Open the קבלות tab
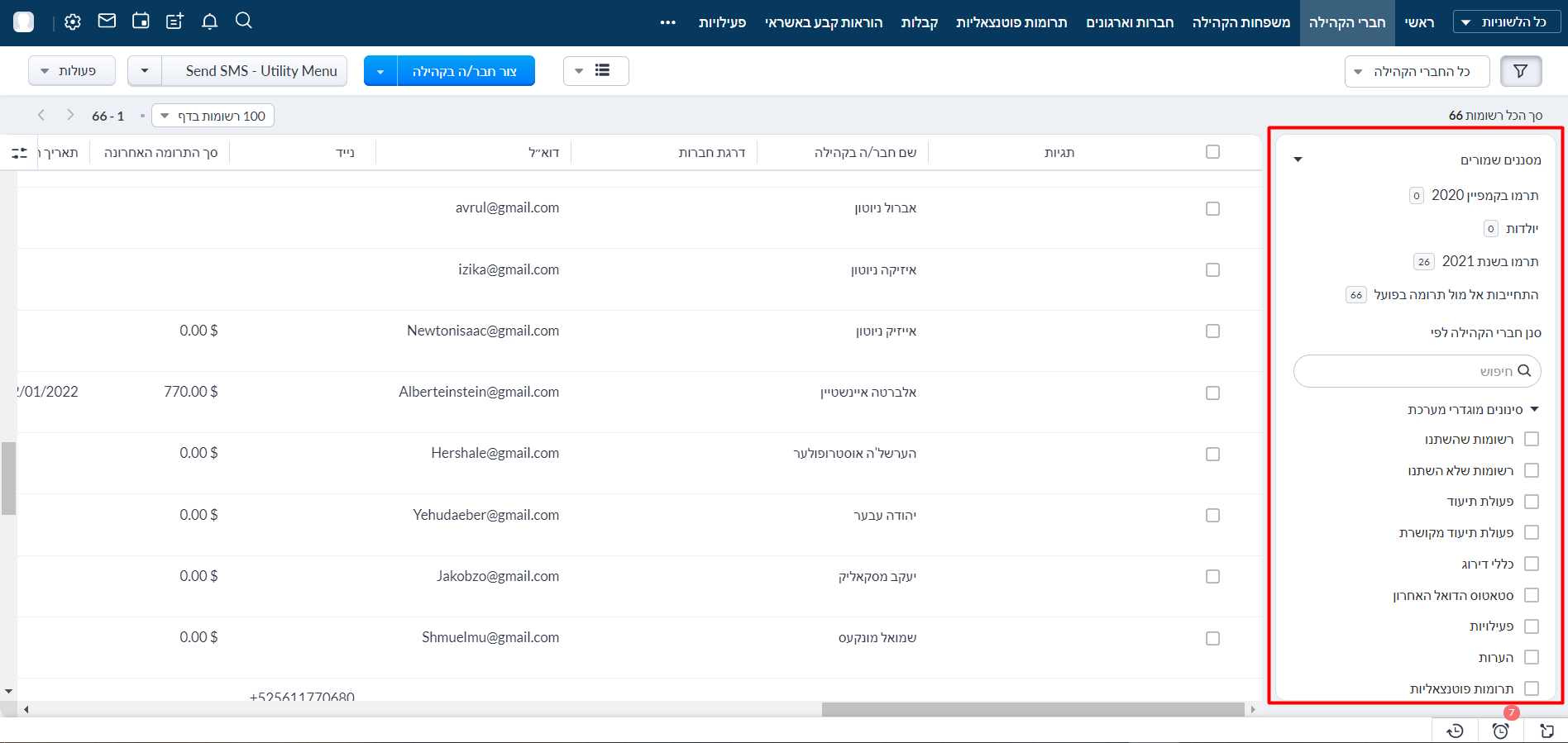The width and height of the screenshot is (1568, 743). (x=919, y=22)
